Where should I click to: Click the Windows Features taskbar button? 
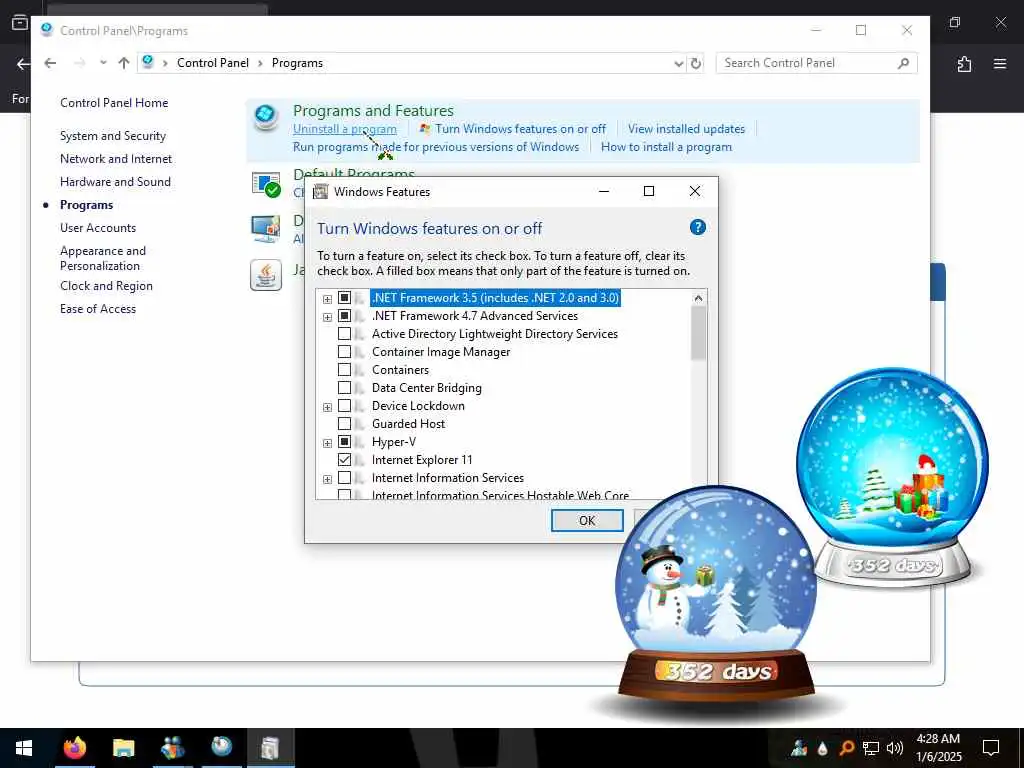[270, 748]
